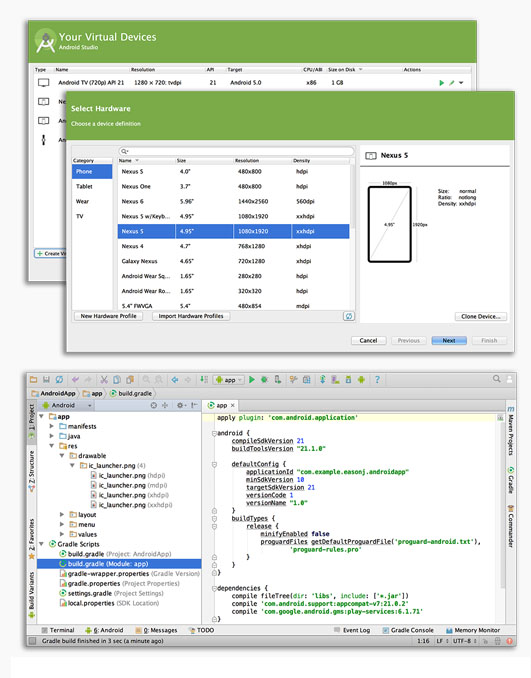Click the Cut scissors icon
Viewport: 531px width, 678px height.
pos(104,380)
